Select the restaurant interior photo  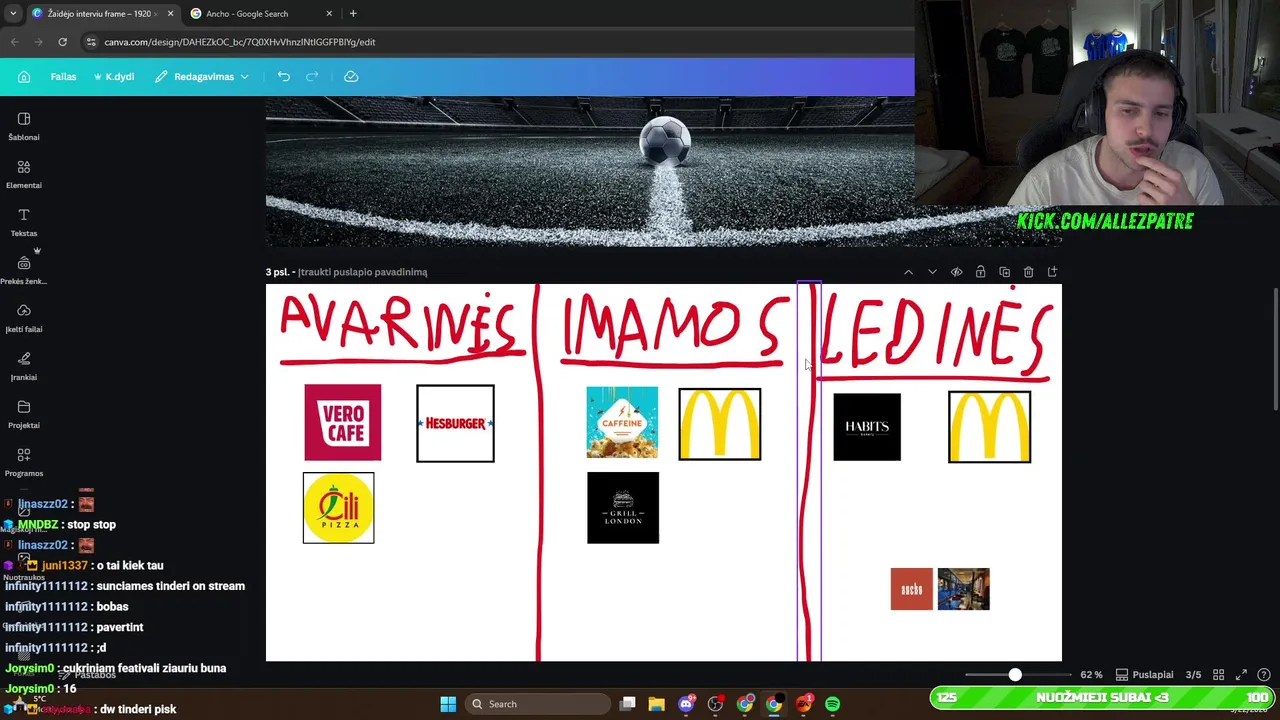964,589
